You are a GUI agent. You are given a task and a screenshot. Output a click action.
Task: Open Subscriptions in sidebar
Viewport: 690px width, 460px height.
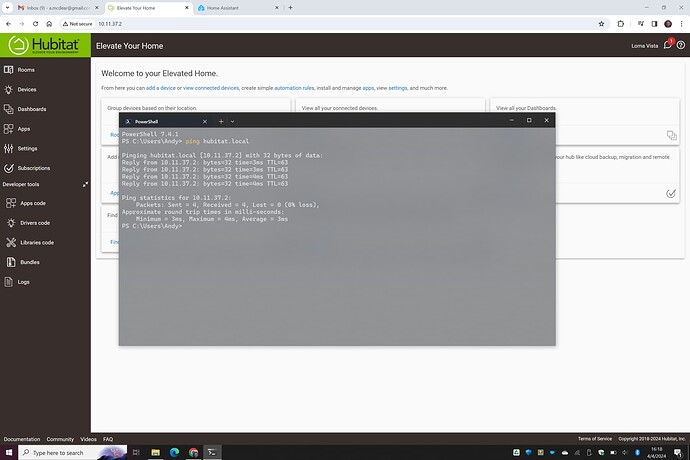(x=27, y=168)
